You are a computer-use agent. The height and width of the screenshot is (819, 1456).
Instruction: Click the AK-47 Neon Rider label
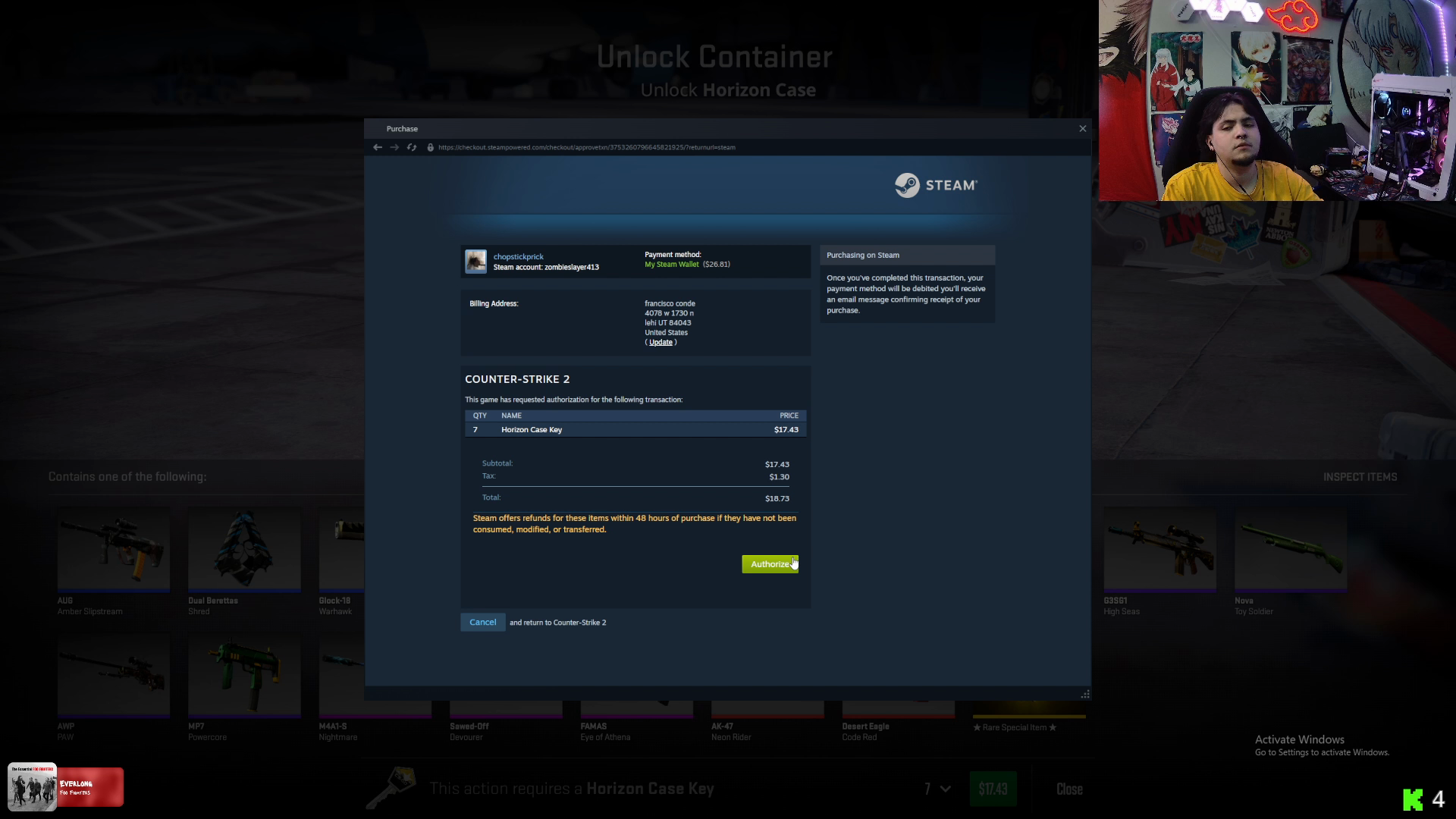pos(731,732)
